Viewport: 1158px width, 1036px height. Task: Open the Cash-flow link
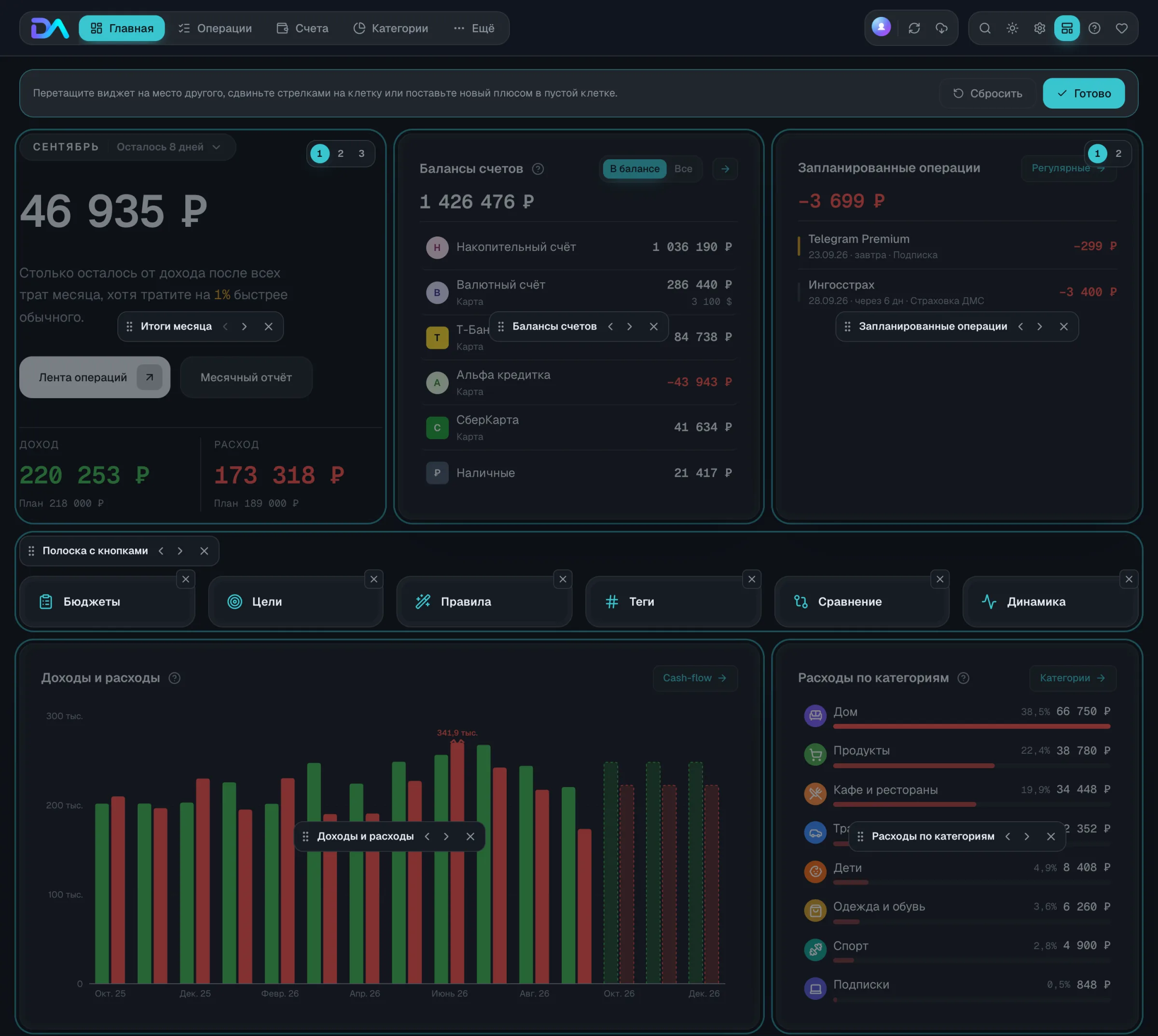pos(695,678)
